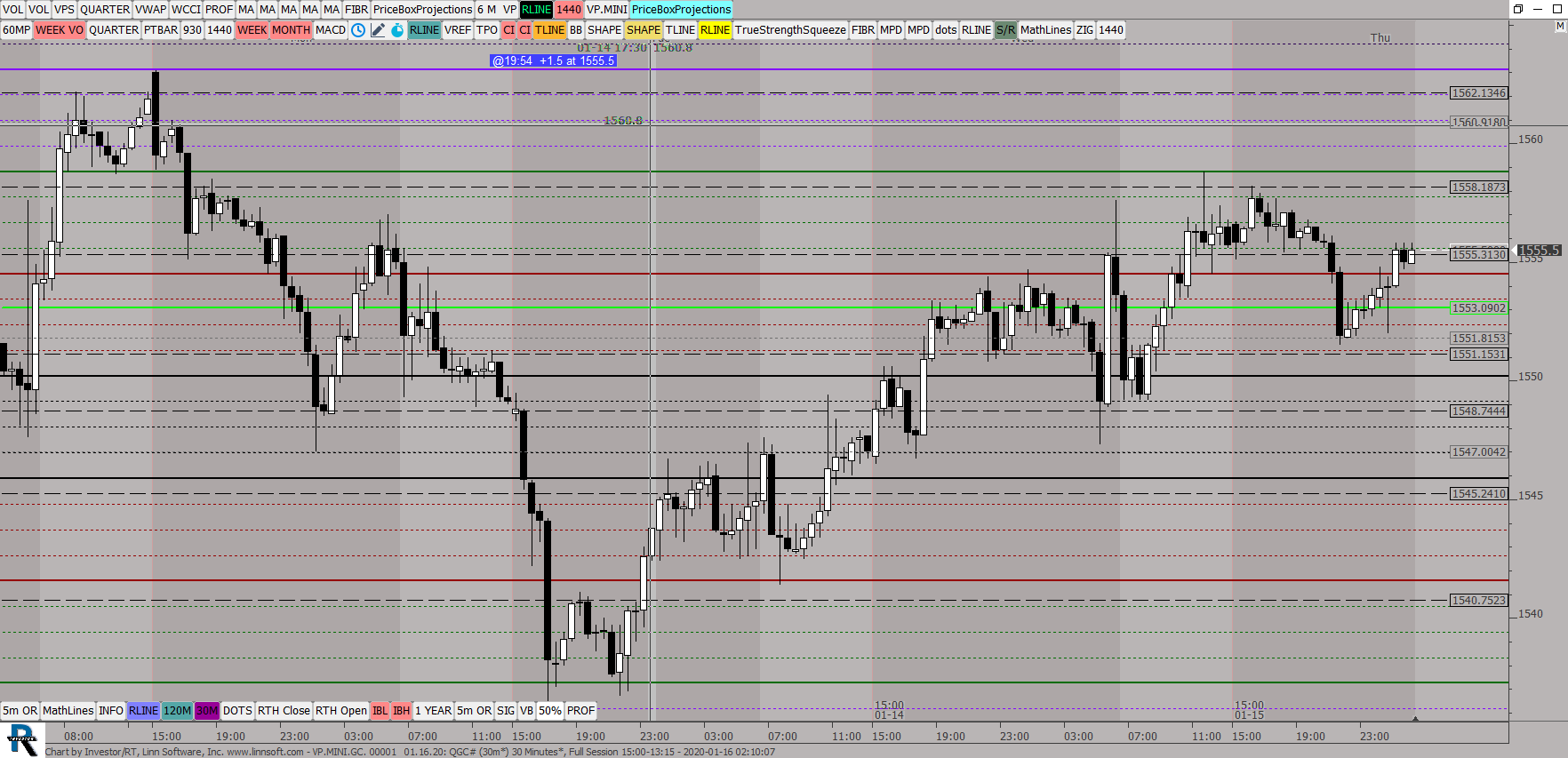
Task: Click the restore-down window icon
Action: (x=1518, y=9)
